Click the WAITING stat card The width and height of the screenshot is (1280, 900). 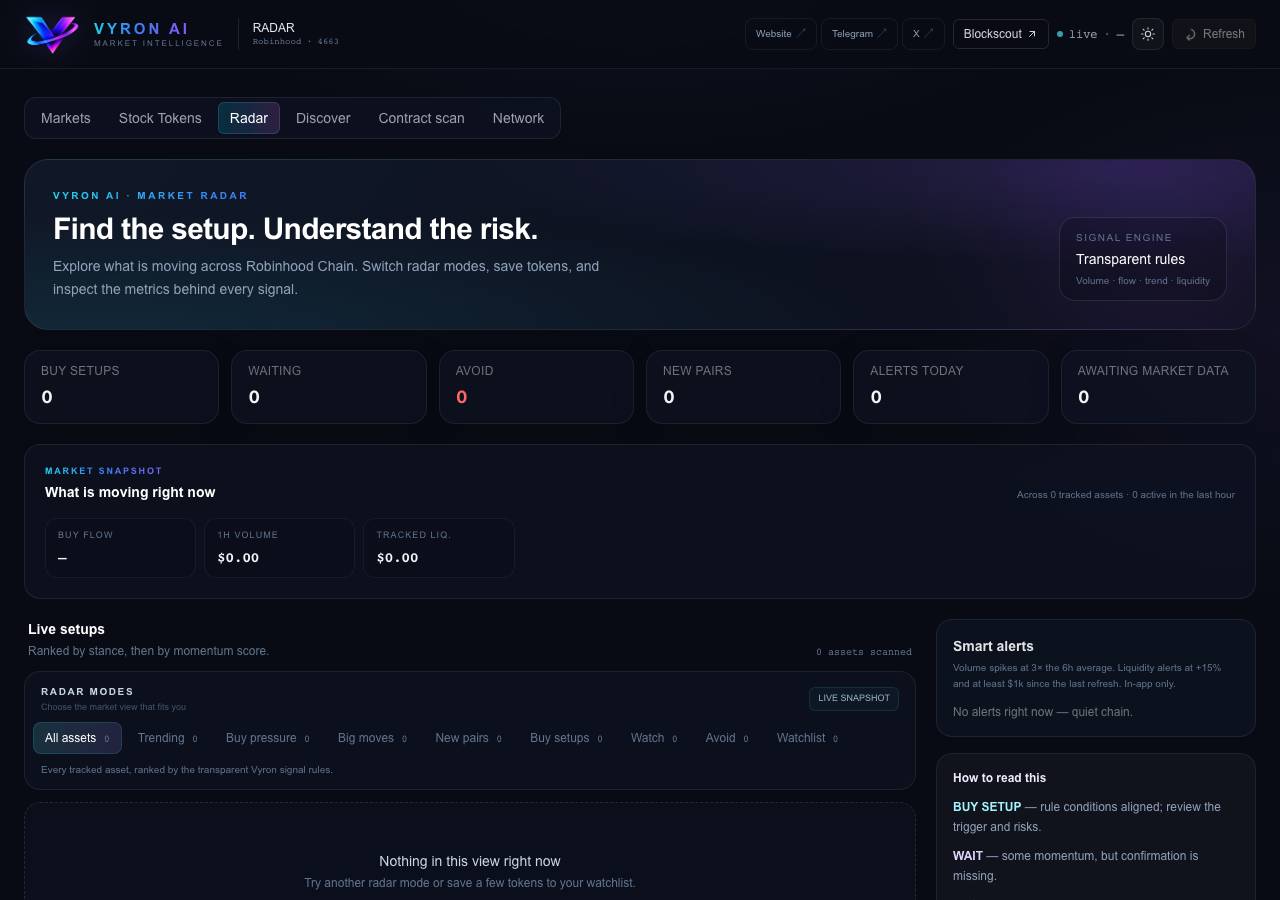329,387
